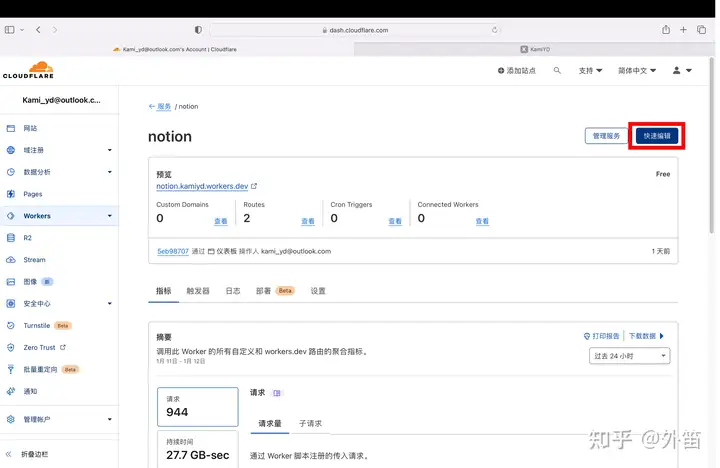The width and height of the screenshot is (720, 468).
Task: Open external link icon next to workers.dev URL
Action: tap(254, 186)
